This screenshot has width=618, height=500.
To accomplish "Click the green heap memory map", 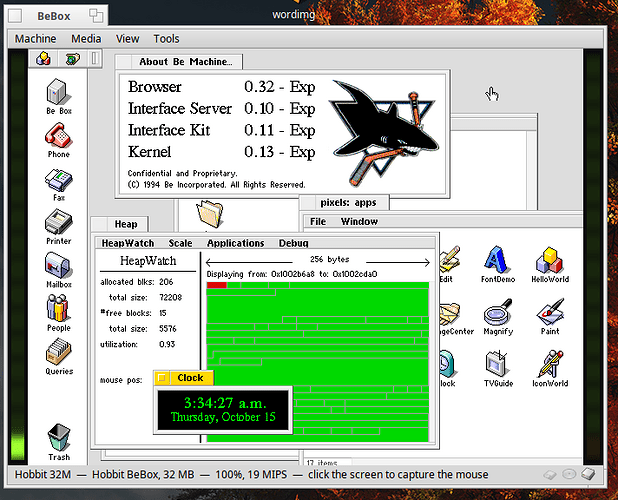I will (318, 362).
